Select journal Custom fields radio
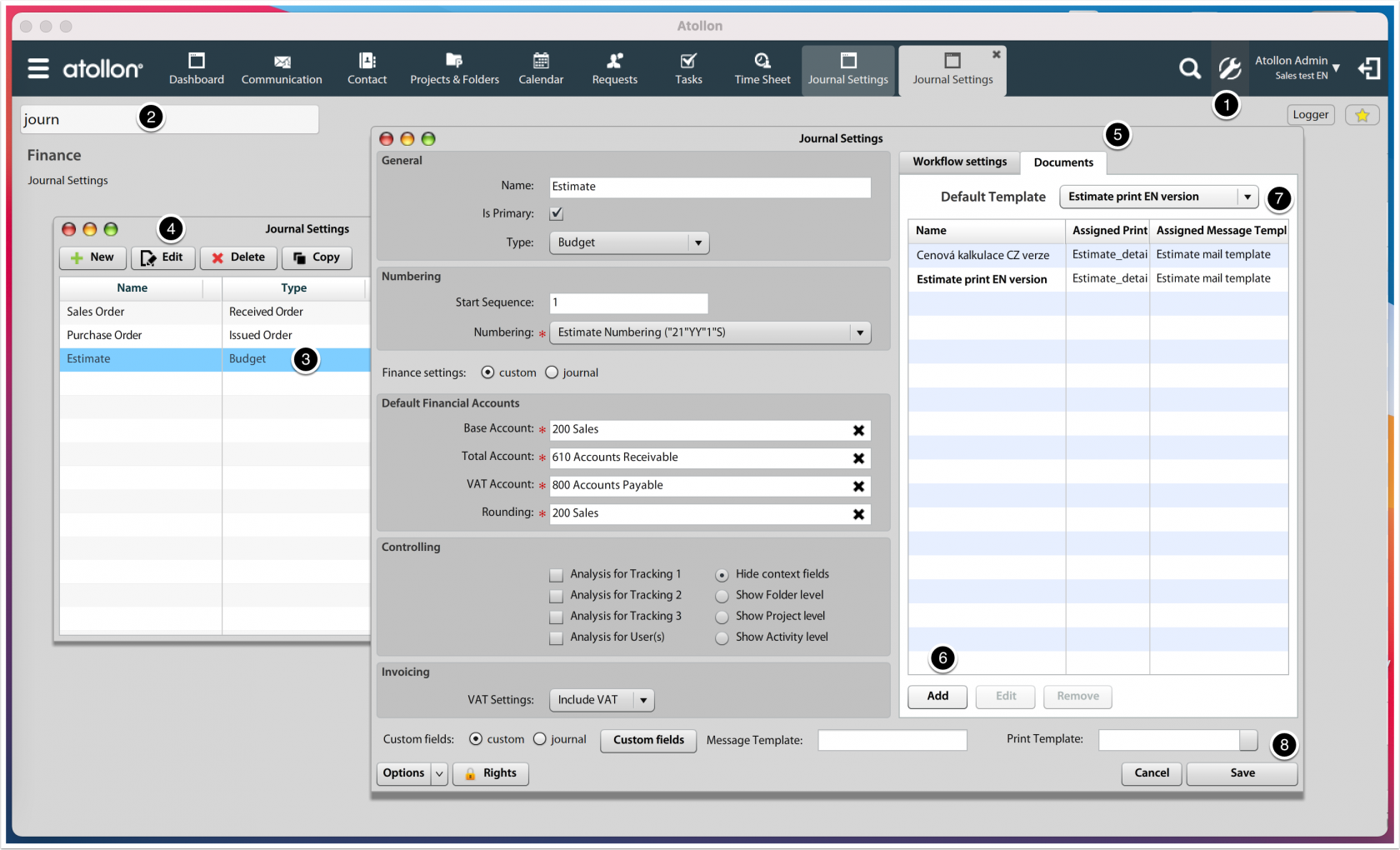This screenshot has width=1400, height=850. click(x=540, y=739)
